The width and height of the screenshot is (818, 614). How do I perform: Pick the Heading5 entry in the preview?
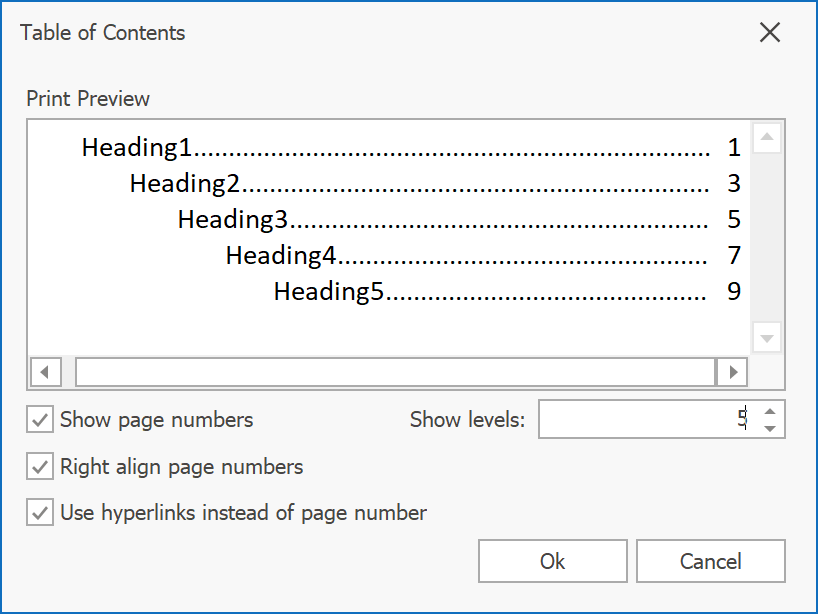click(x=329, y=292)
